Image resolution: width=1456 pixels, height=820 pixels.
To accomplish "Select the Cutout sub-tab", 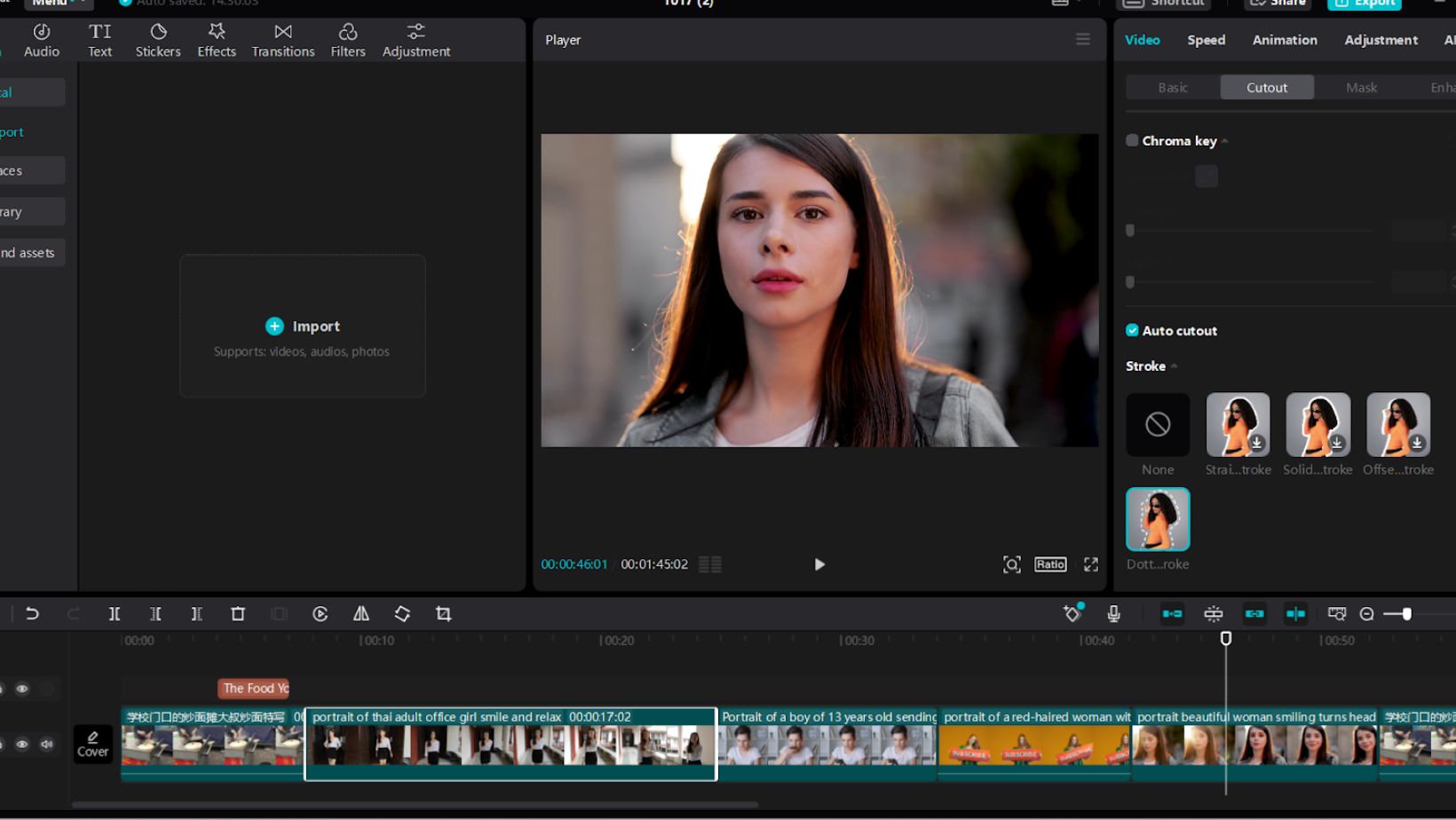I will (1267, 87).
